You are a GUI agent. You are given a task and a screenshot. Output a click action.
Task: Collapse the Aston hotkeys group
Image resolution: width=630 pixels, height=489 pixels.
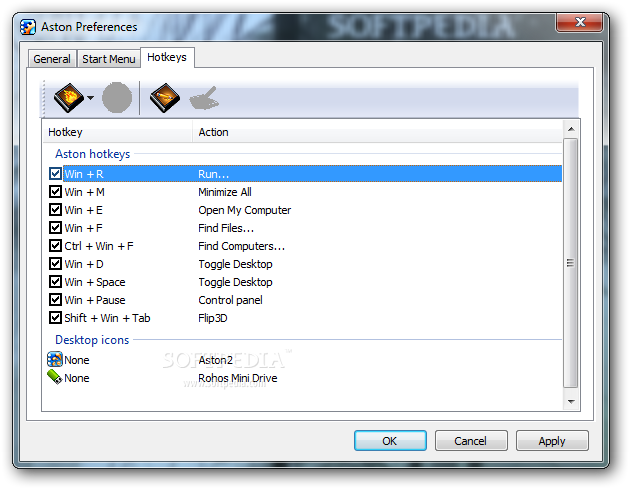pyautogui.click(x=92, y=154)
